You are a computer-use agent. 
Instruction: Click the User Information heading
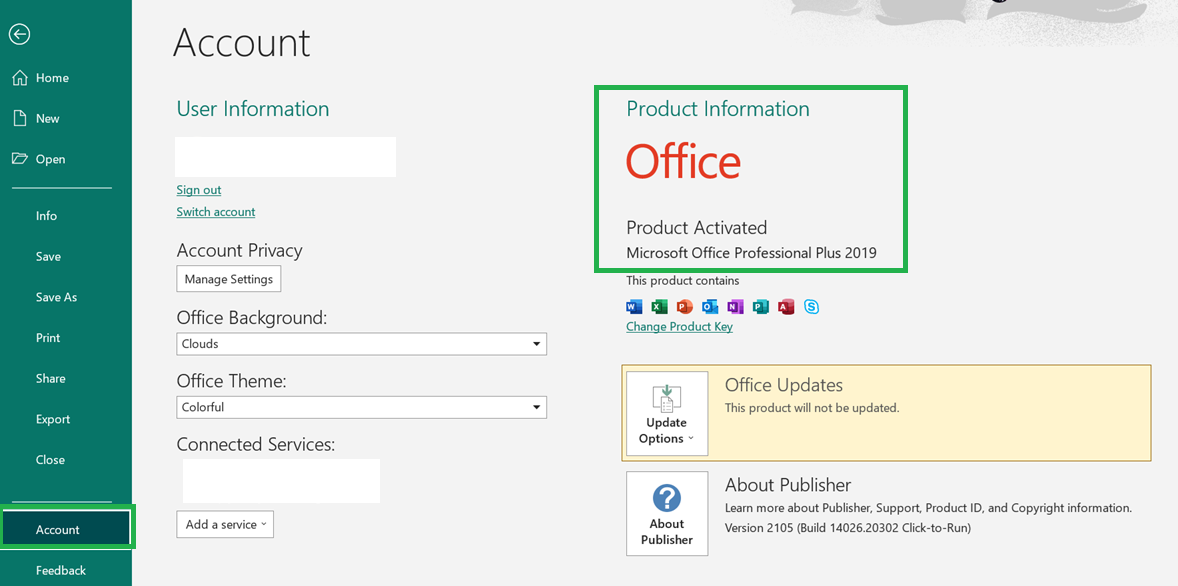(x=253, y=109)
